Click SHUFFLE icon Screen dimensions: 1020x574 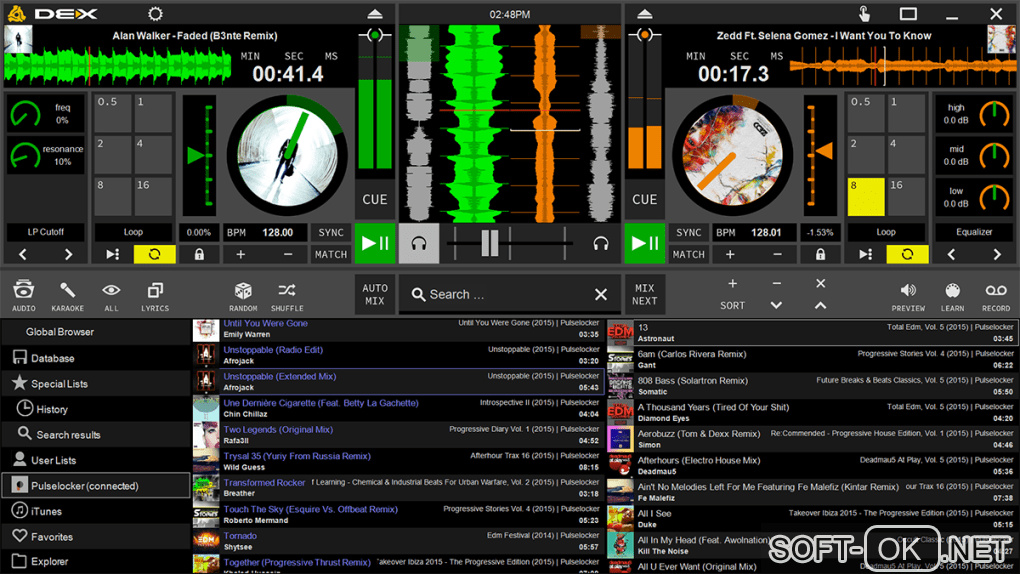click(287, 295)
